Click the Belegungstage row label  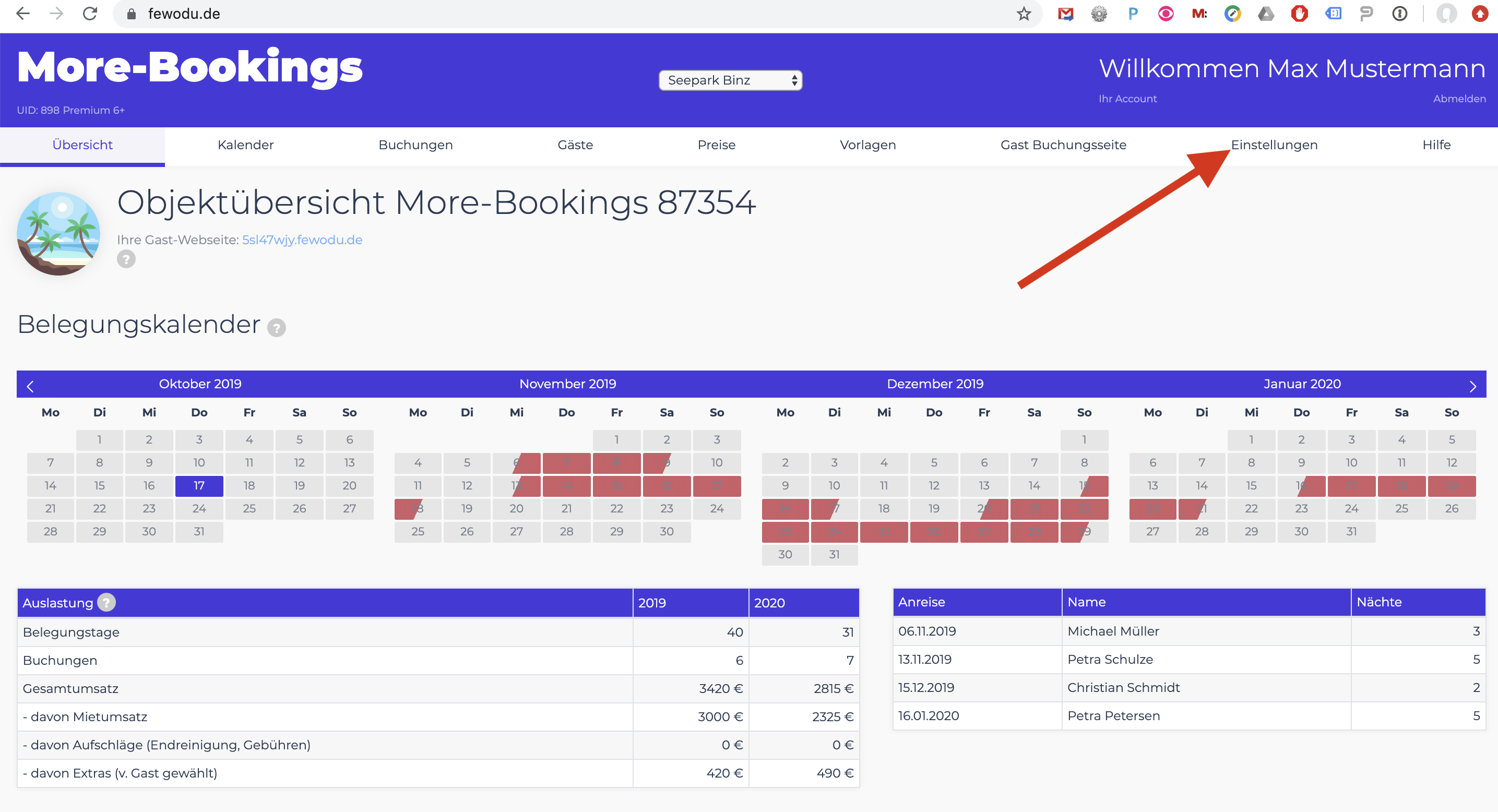point(71,632)
